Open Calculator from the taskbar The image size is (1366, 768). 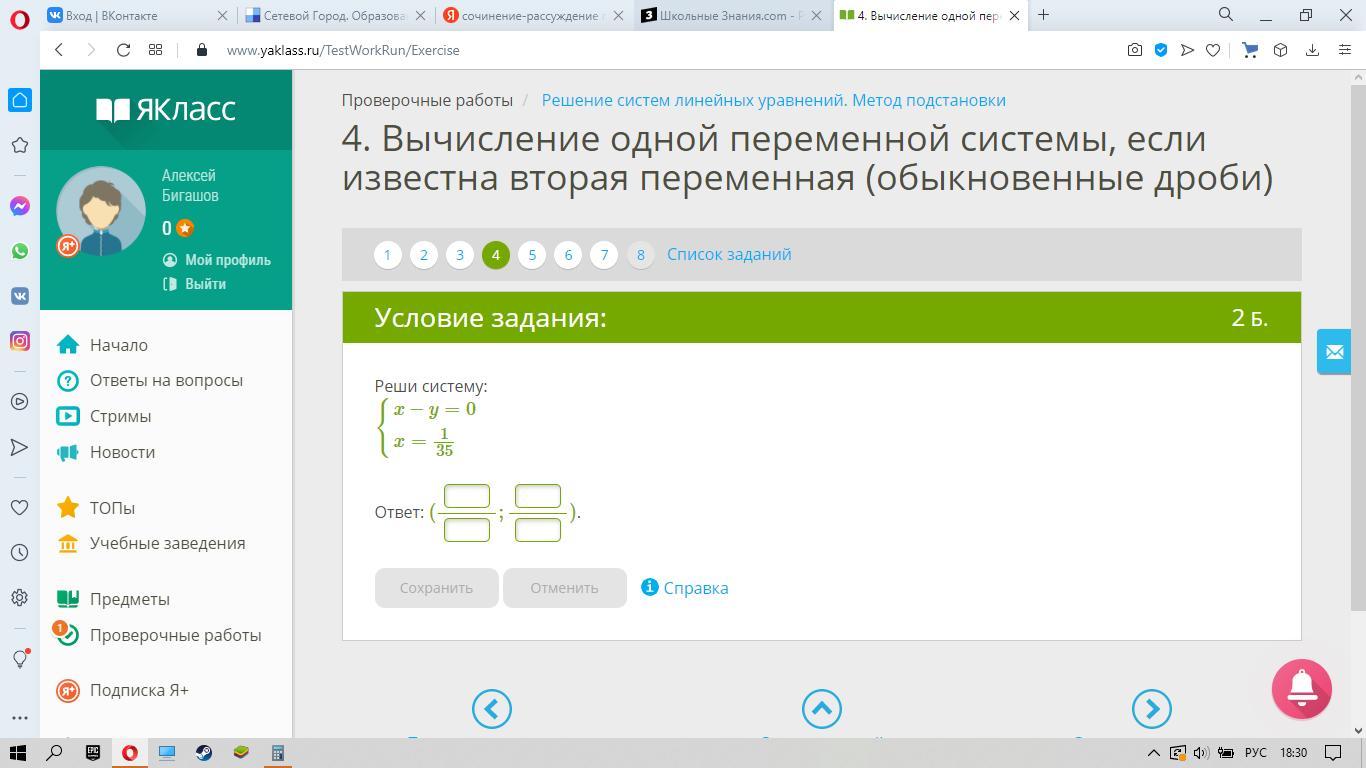click(x=278, y=752)
